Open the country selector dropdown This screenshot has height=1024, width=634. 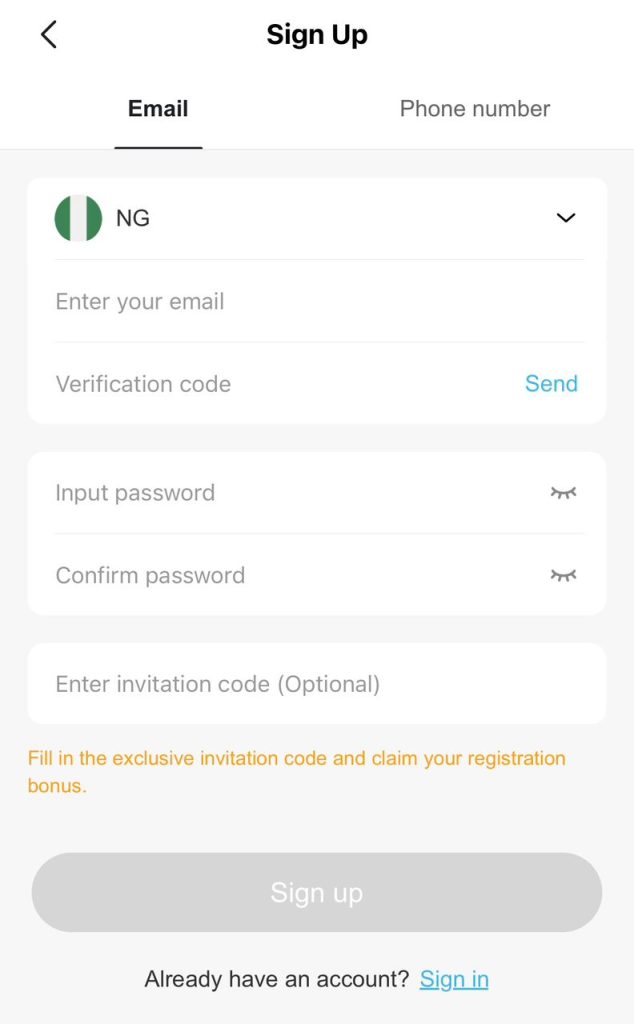(565, 217)
